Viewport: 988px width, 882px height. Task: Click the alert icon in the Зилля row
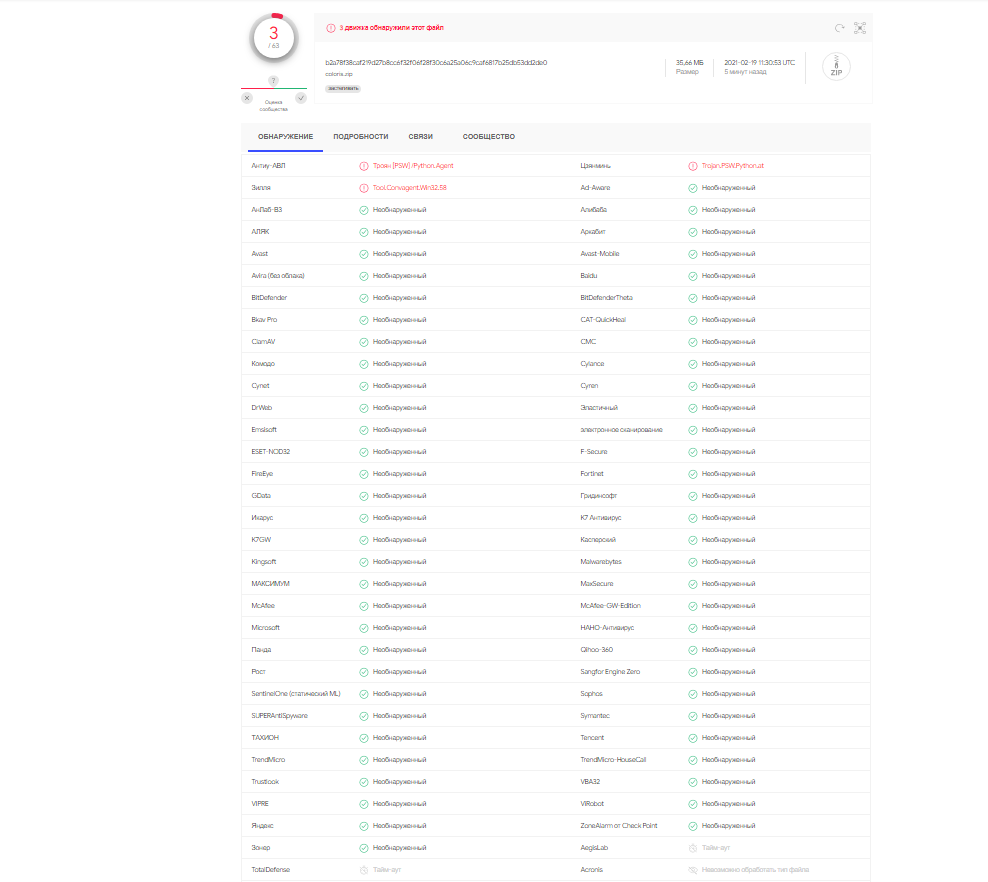364,188
